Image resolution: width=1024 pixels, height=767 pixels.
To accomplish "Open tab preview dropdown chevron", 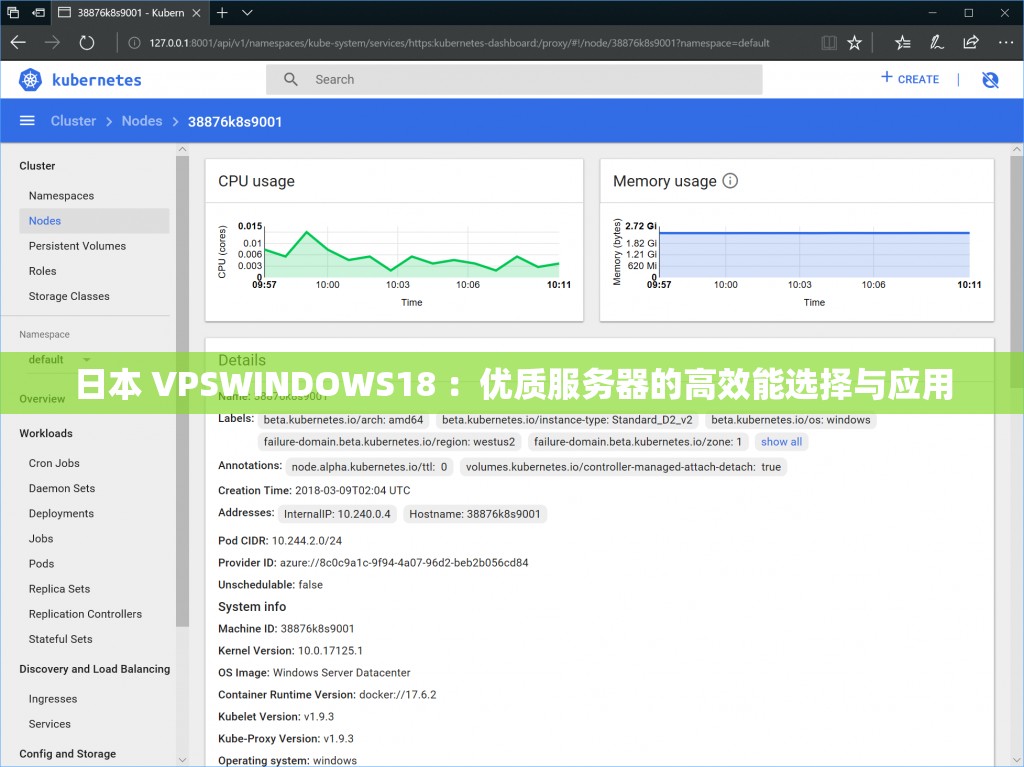I will pos(247,12).
